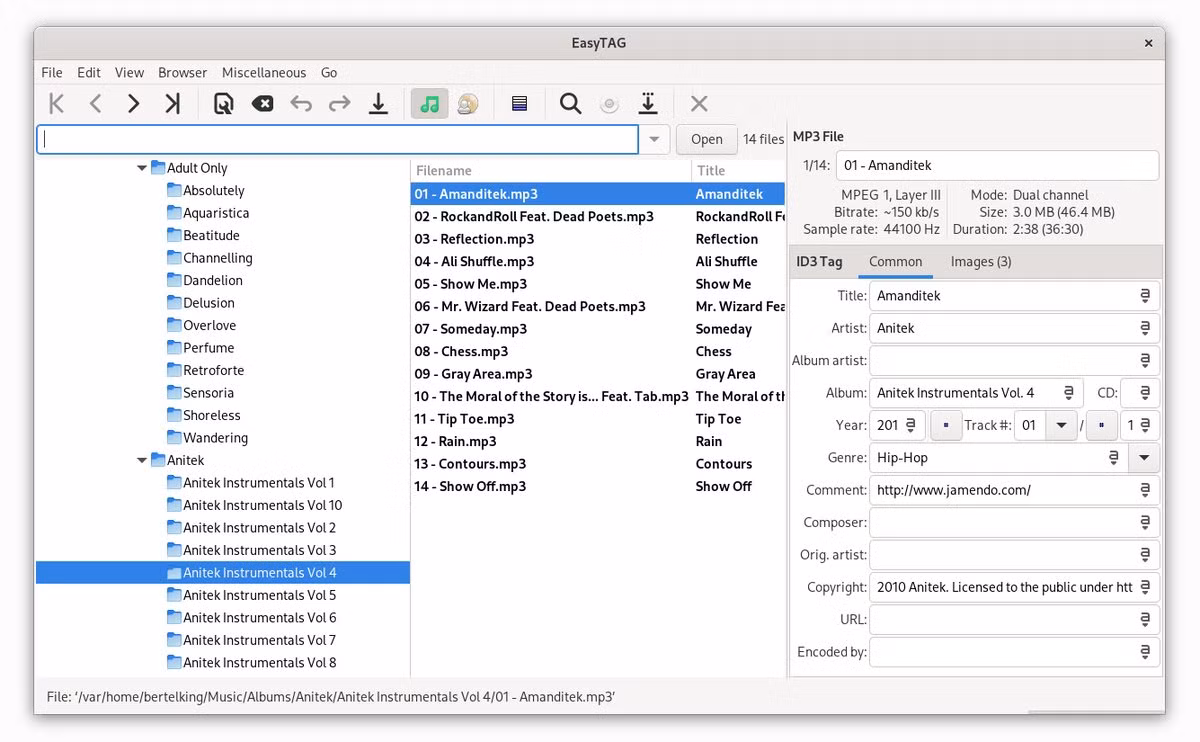Viewport: 1200px width, 742px height.
Task: Click the small square button after Year field
Action: 946,425
